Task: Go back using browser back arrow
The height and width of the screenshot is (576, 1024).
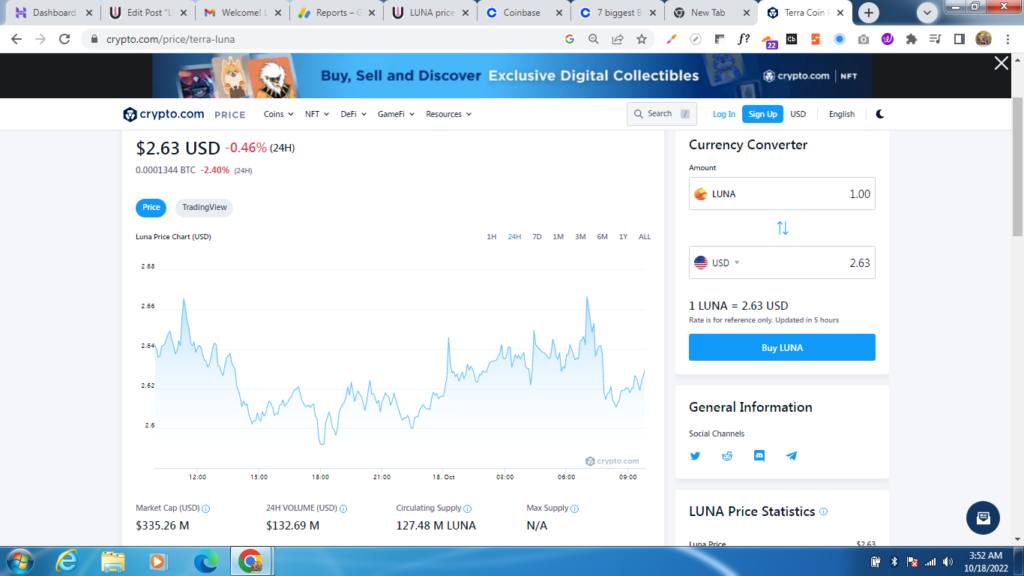Action: [x=16, y=39]
